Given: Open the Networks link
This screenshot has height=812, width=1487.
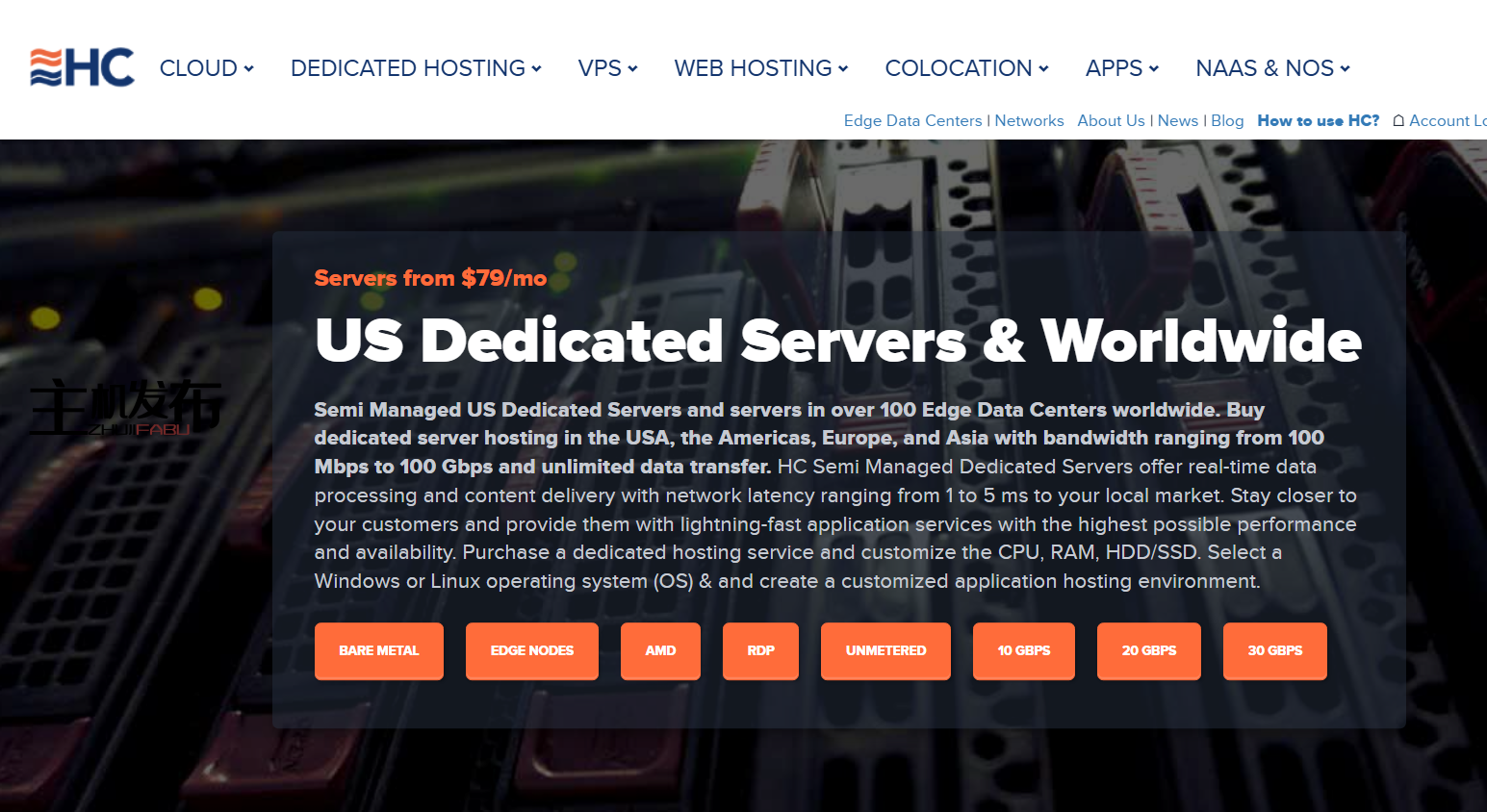Looking at the screenshot, I should point(1029,121).
